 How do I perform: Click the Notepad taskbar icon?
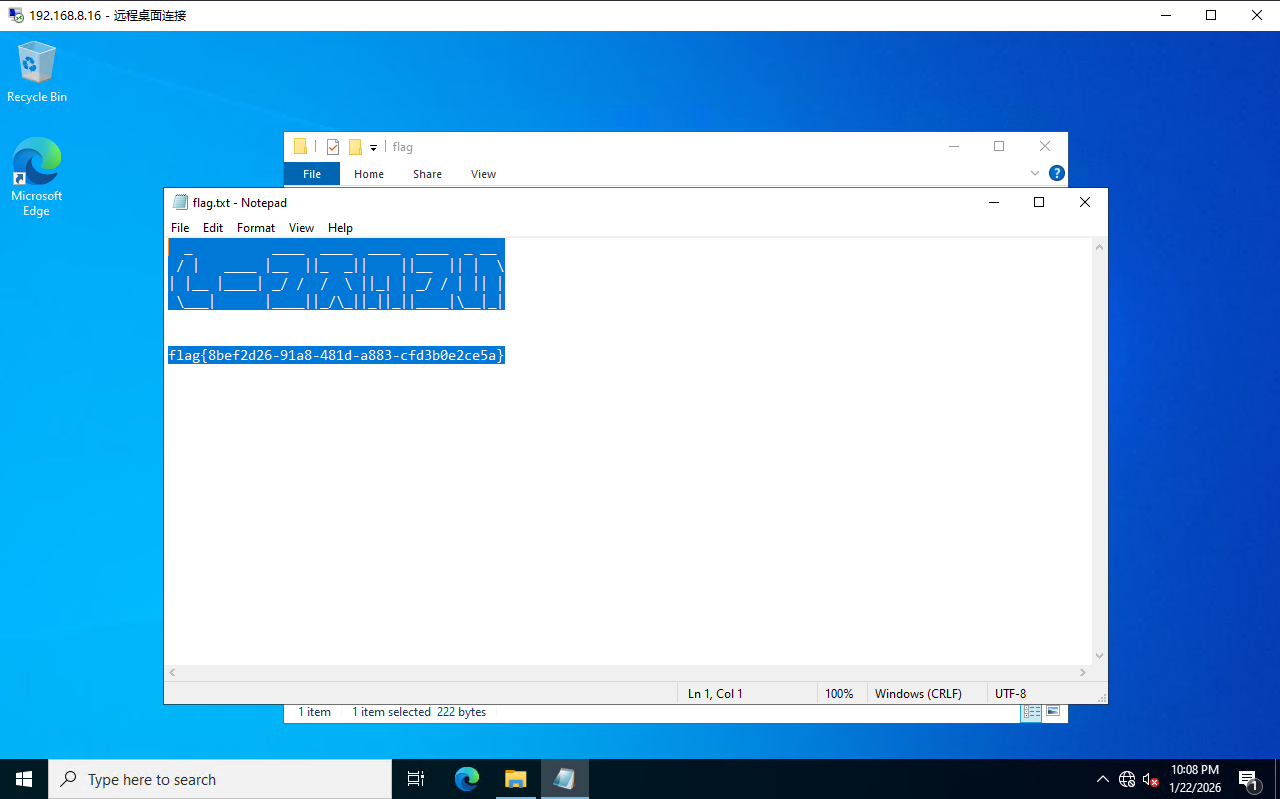click(564, 779)
